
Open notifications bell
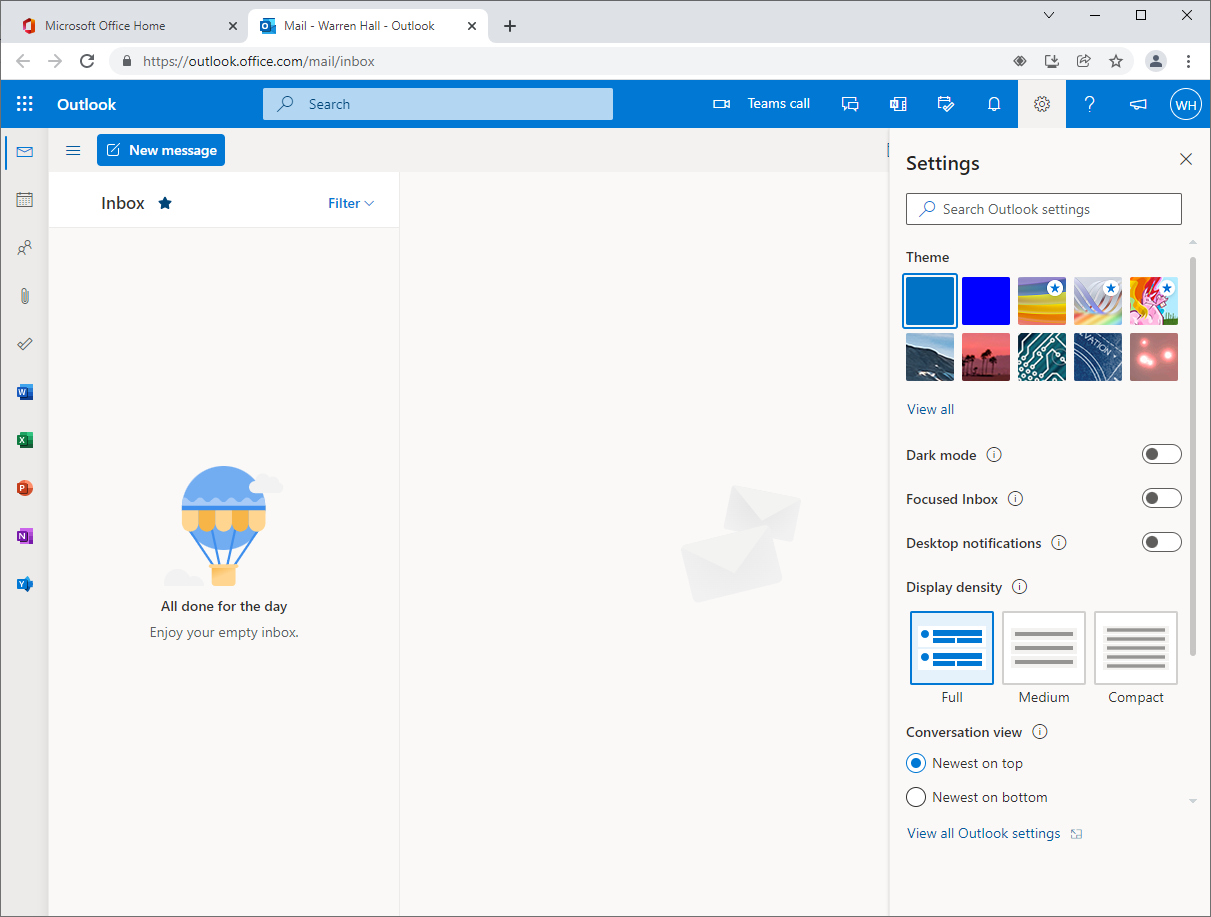(x=994, y=104)
